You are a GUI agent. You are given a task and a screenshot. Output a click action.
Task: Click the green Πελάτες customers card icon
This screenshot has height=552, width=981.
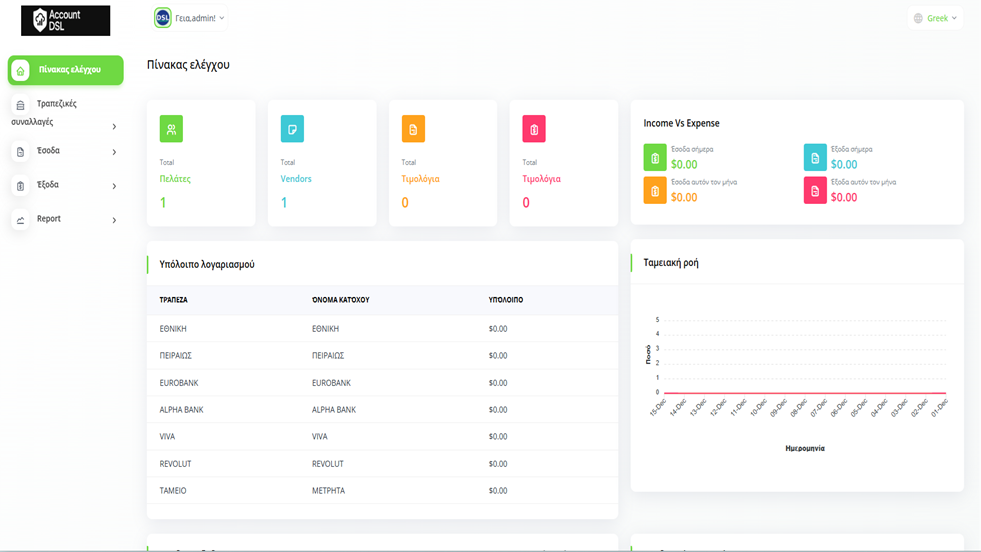tap(171, 129)
